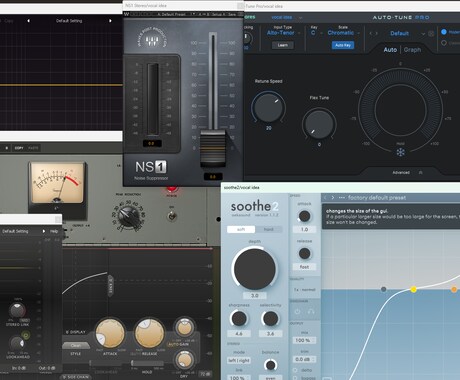
Task: Enable the bypass option in soothe2
Action: pos(295,378)
